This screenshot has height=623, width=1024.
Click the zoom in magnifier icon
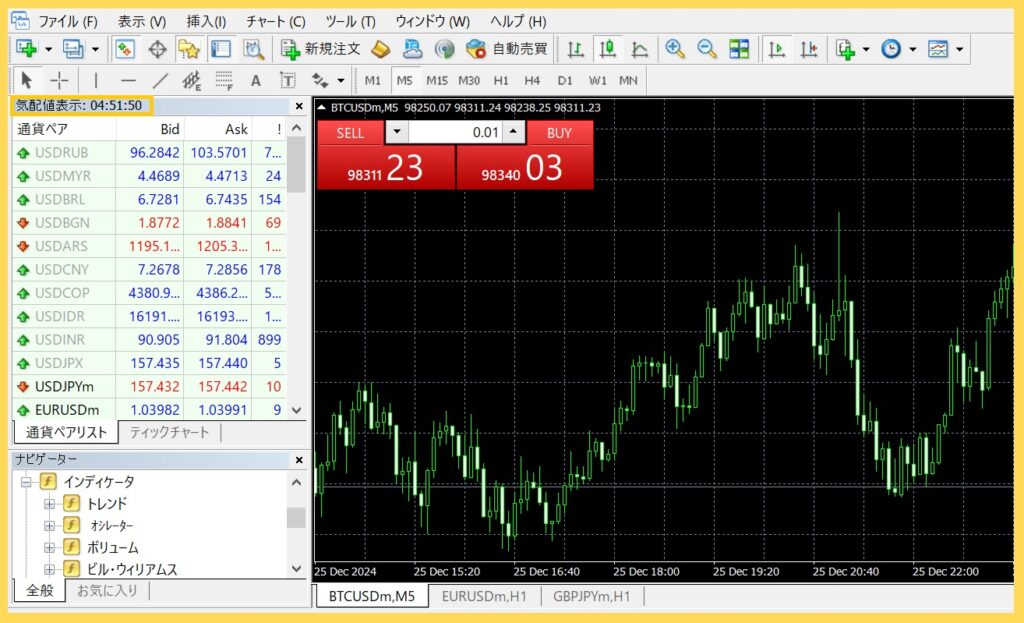(675, 48)
